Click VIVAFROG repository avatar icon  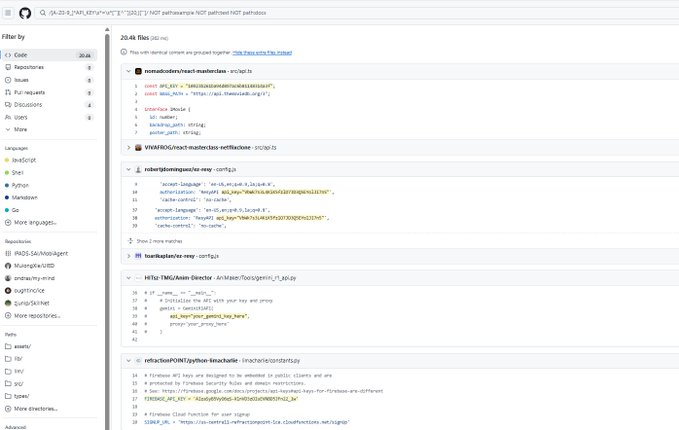pyautogui.click(x=138, y=148)
